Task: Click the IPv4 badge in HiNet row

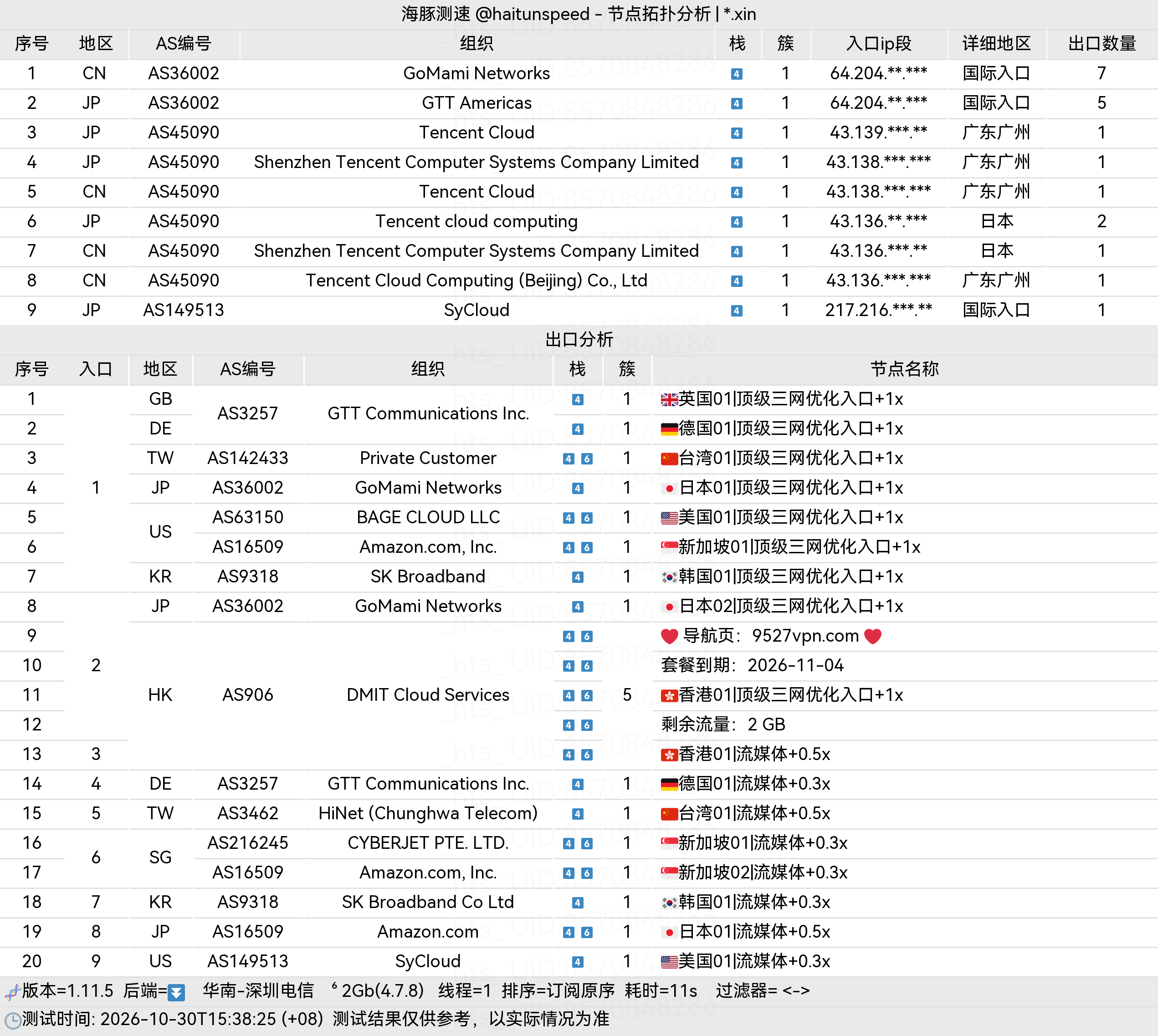Action: 578,814
